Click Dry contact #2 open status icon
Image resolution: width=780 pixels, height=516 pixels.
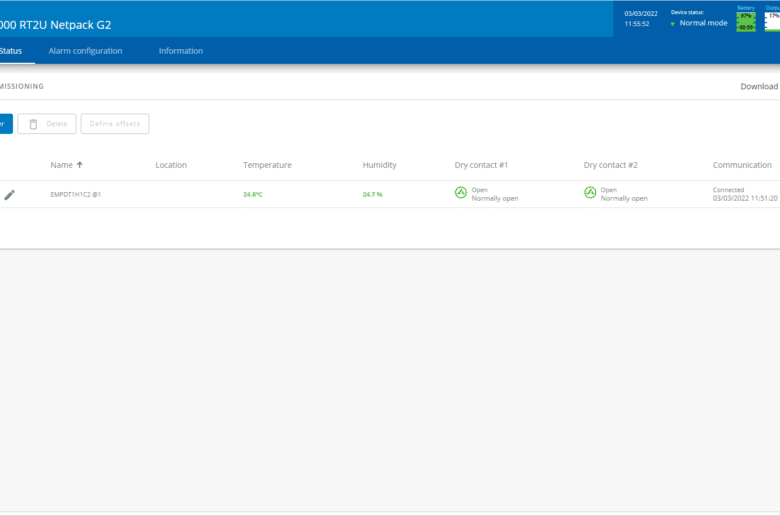(590, 193)
